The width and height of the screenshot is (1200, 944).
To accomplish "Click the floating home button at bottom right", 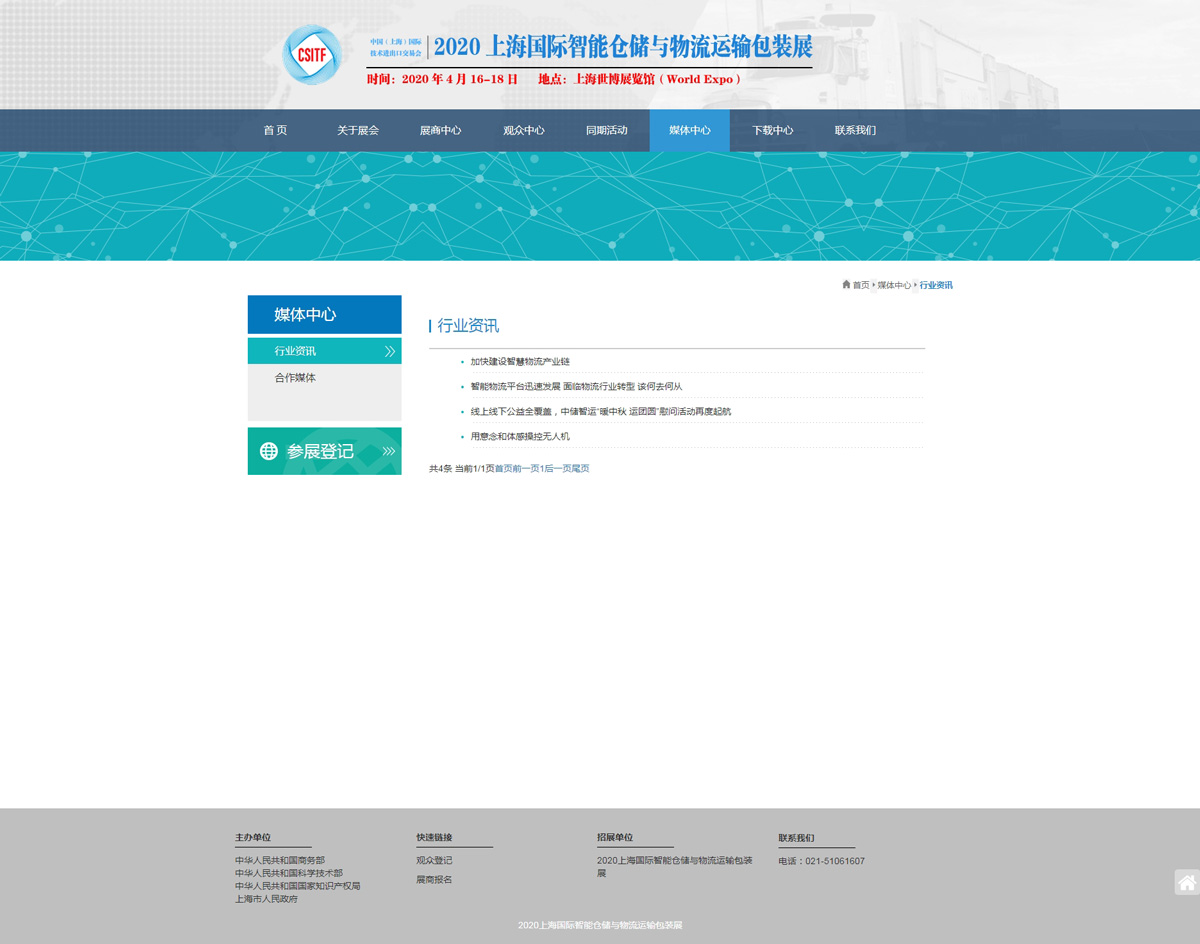I will click(1186, 882).
